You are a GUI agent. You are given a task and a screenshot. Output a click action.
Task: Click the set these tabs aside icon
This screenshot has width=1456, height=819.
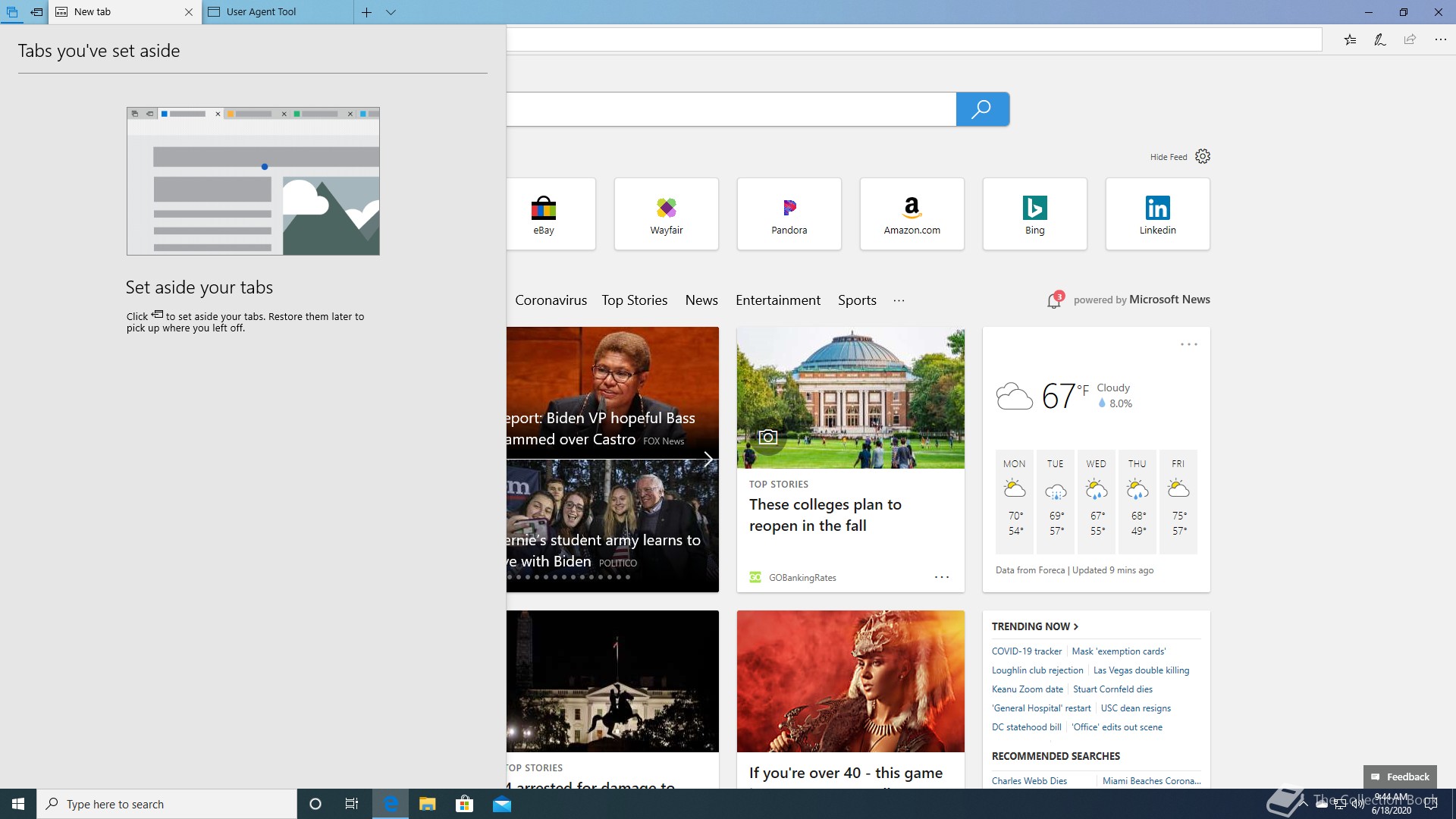36,12
